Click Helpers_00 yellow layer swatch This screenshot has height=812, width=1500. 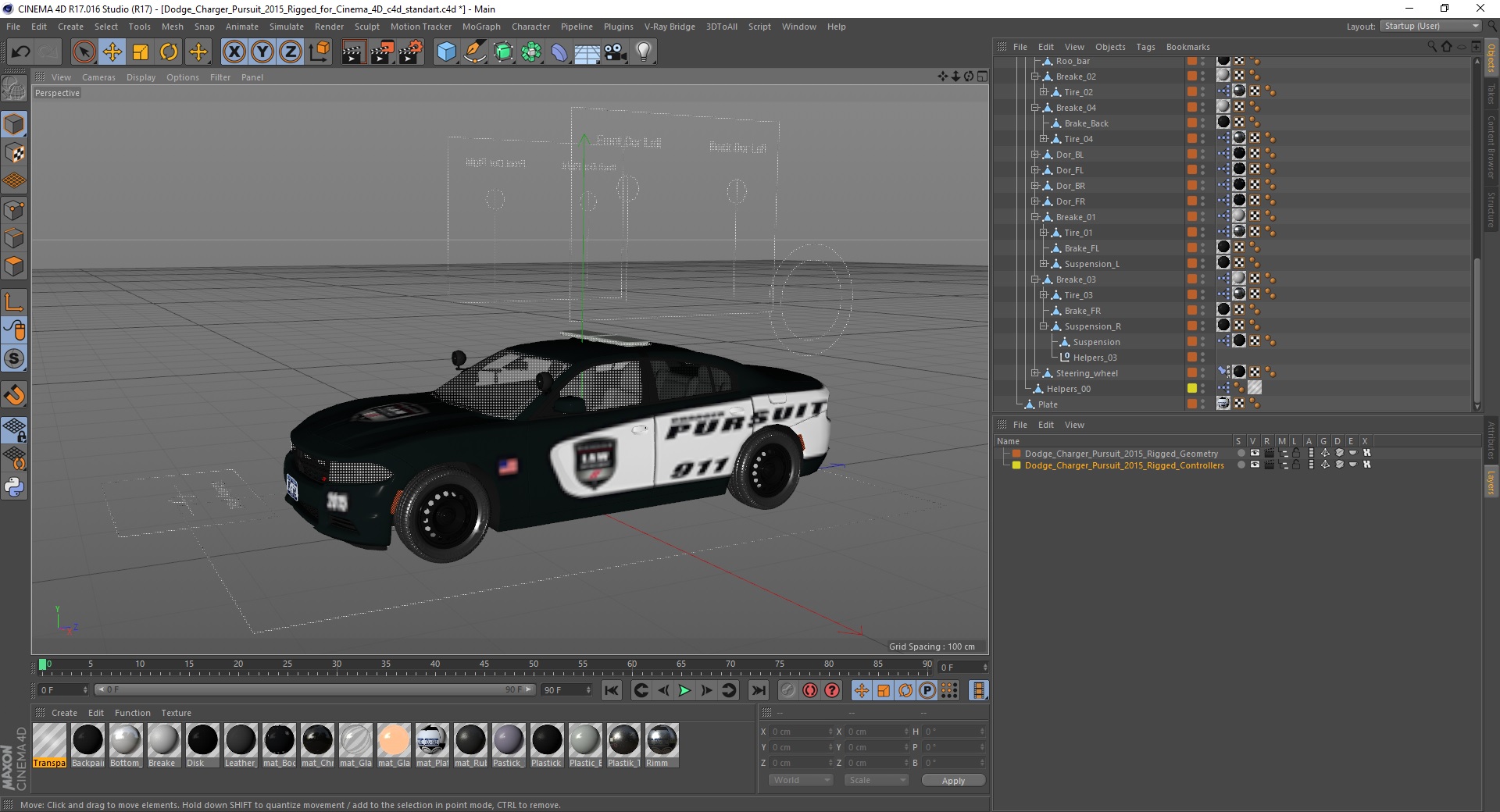(1192, 388)
